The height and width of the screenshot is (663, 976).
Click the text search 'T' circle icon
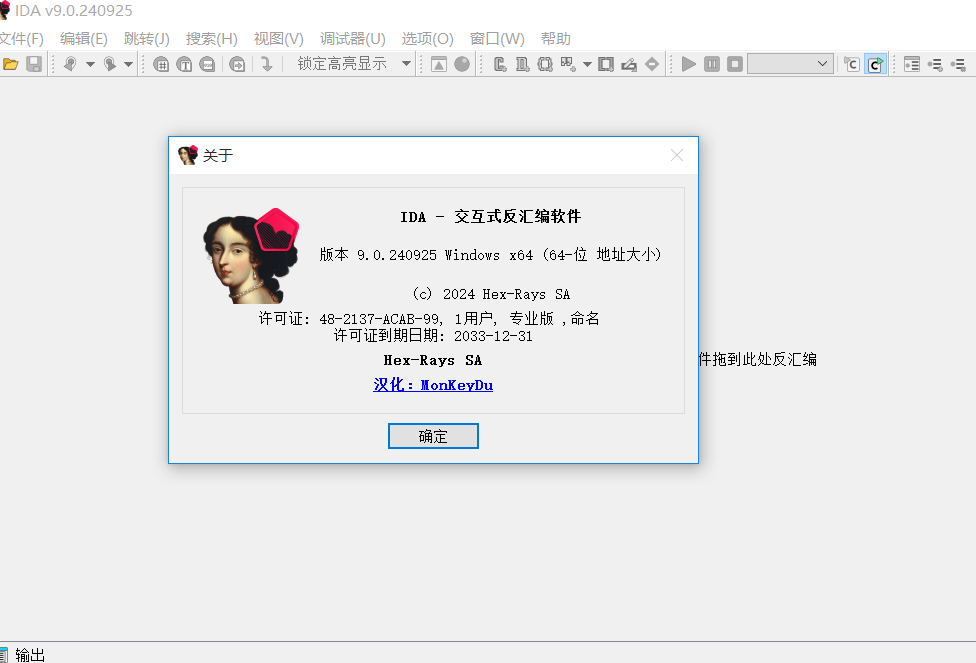(184, 64)
